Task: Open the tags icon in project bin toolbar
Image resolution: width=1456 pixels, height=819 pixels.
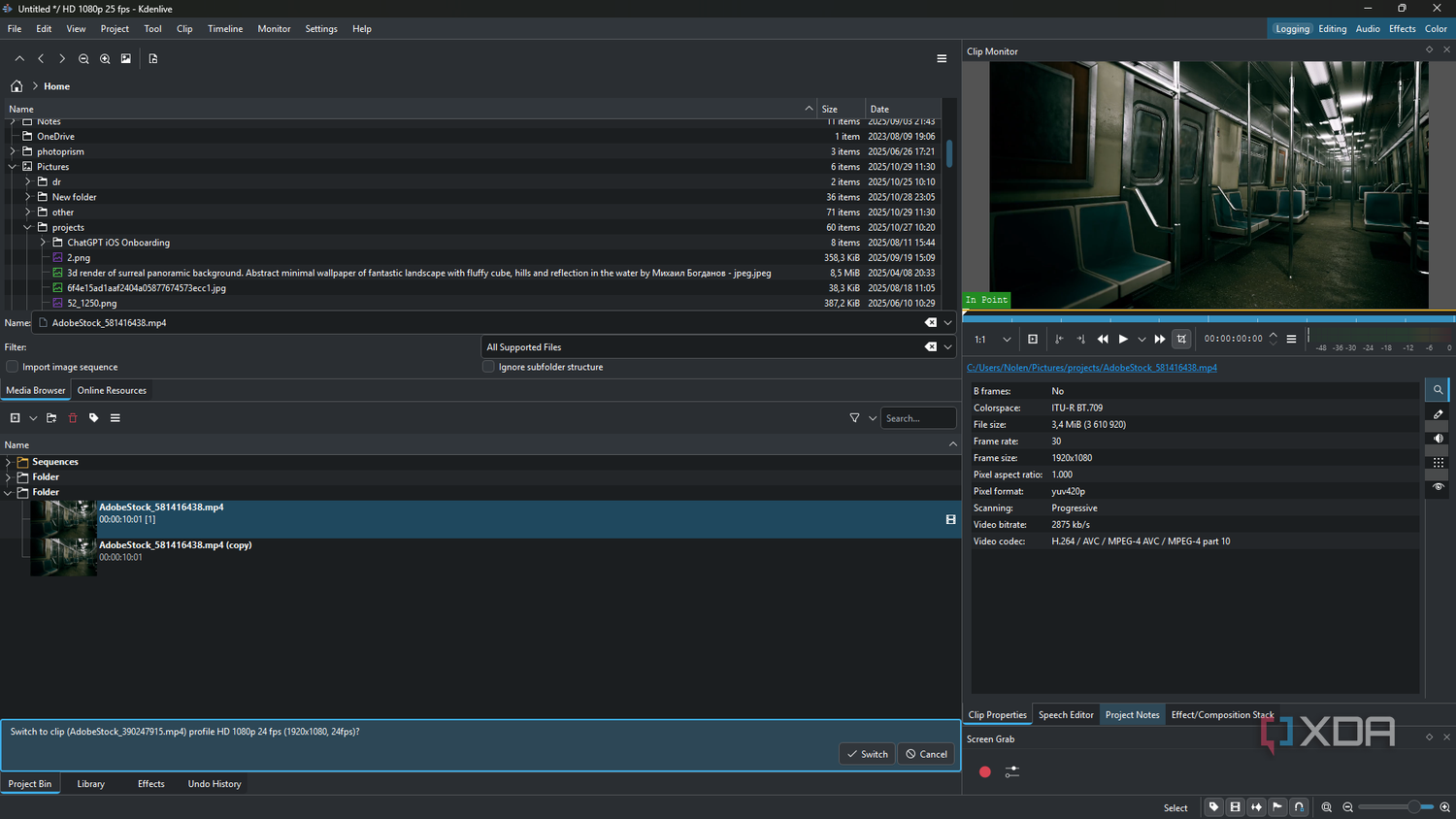Action: 94,418
